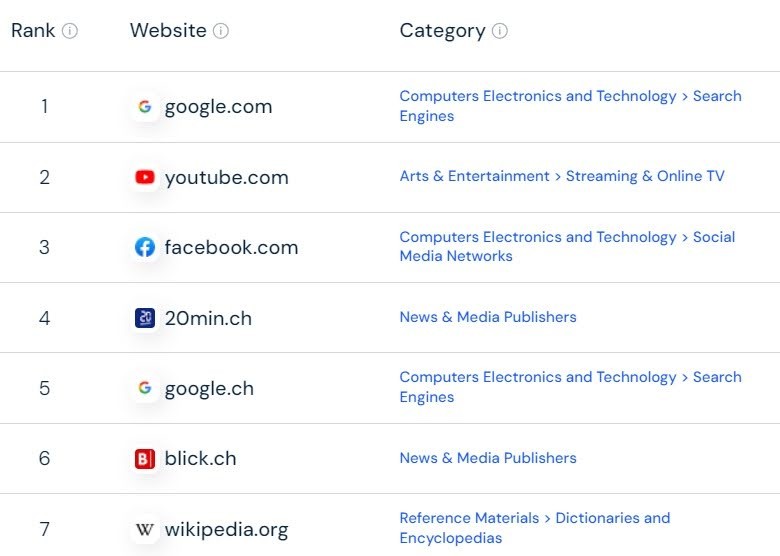Open the google.com website entry
This screenshot has height=556, width=780.
click(x=218, y=107)
